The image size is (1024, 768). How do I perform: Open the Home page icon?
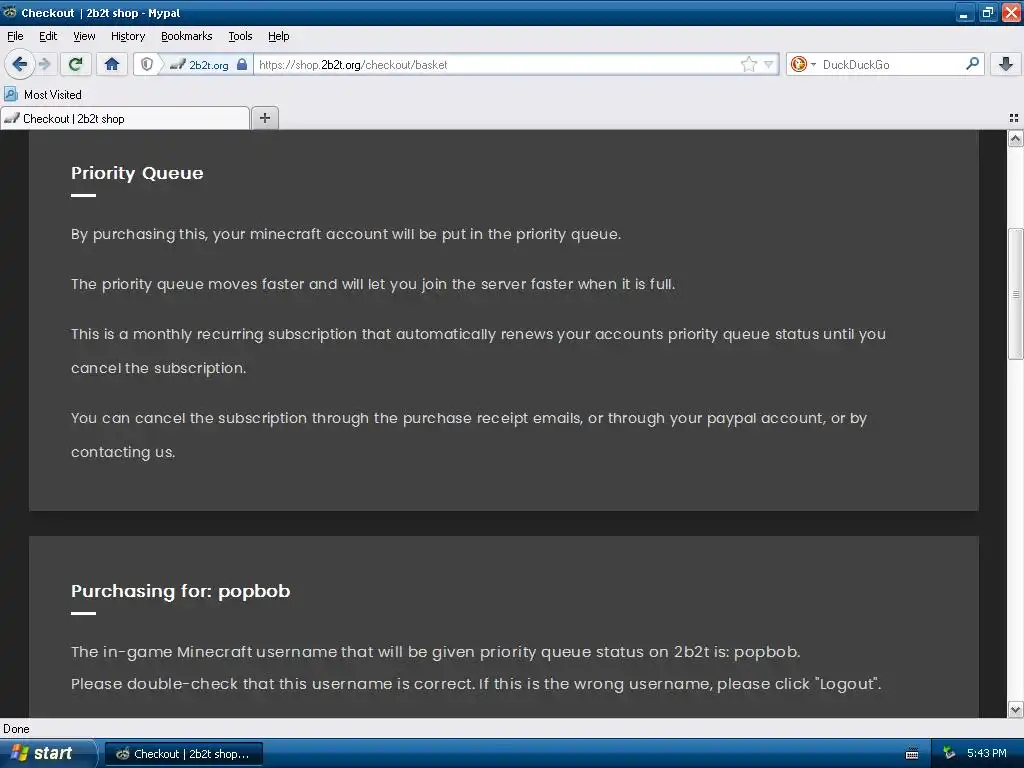pyautogui.click(x=112, y=64)
